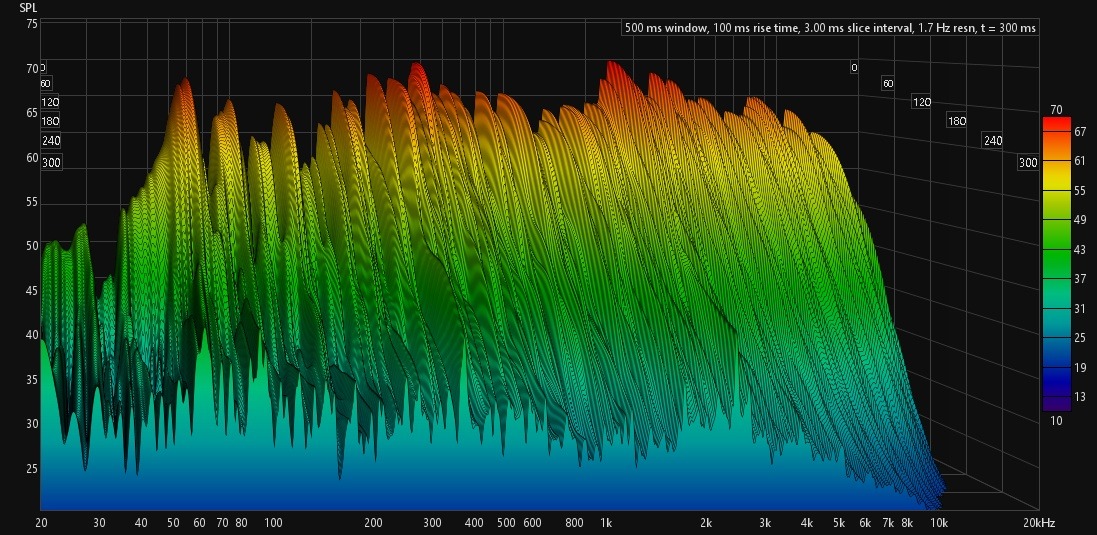Screen dimensions: 1097x535
Task: Click the 43 value on the color legend
Action: 1080,250
